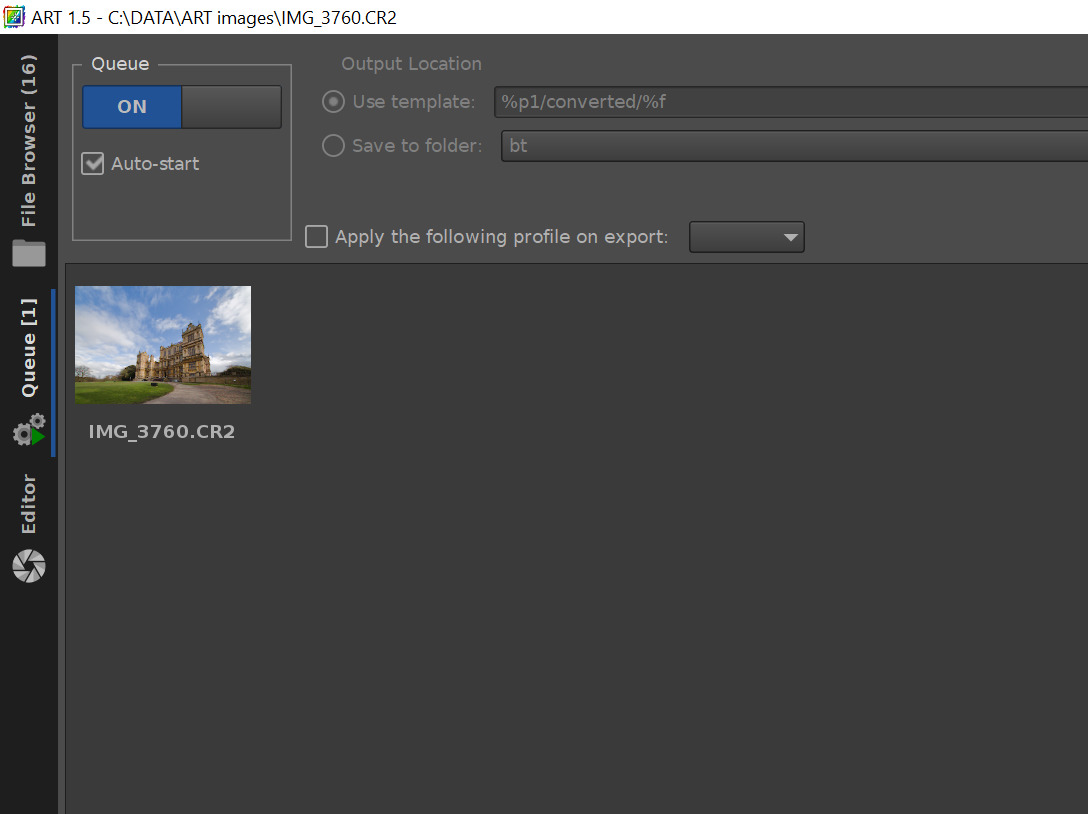The height and width of the screenshot is (814, 1088).
Task: Click the 'Output Location' section heading
Action: [411, 64]
